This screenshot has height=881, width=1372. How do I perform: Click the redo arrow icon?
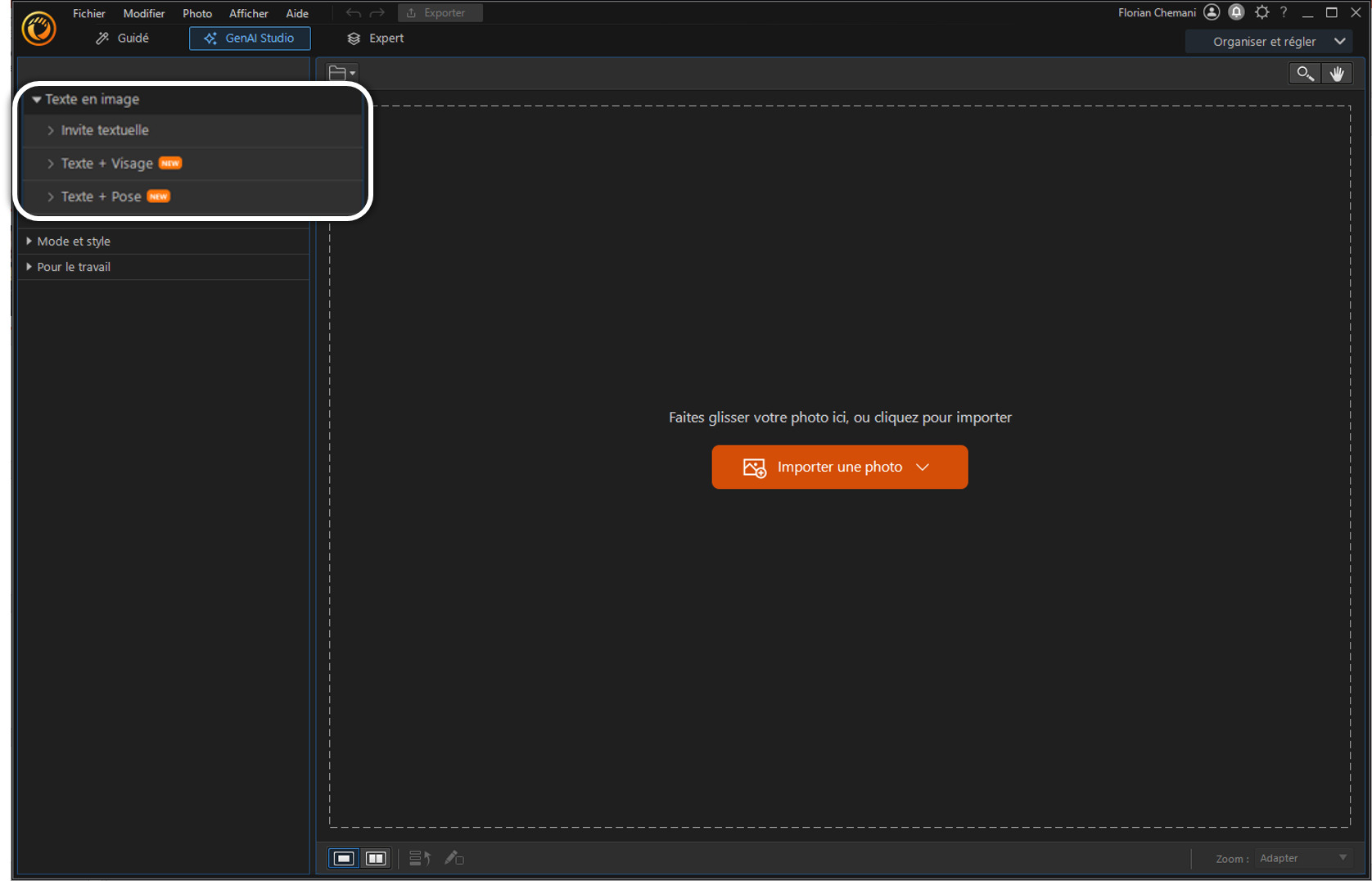coord(377,13)
